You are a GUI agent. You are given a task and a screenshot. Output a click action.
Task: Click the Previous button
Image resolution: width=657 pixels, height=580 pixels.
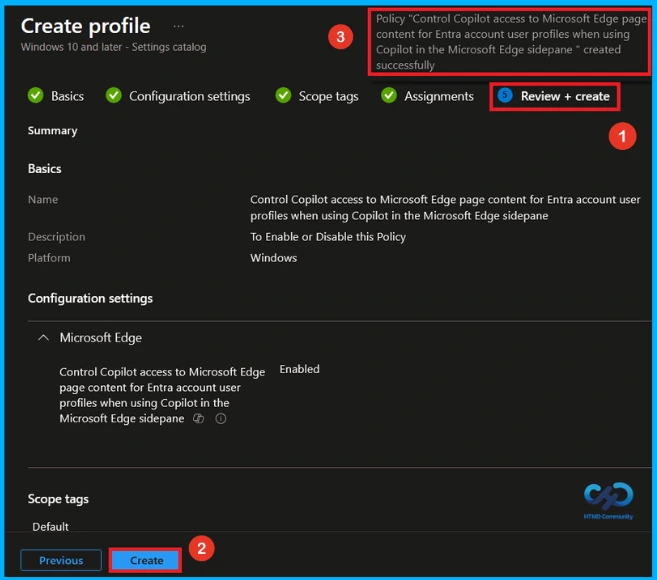(x=61, y=560)
